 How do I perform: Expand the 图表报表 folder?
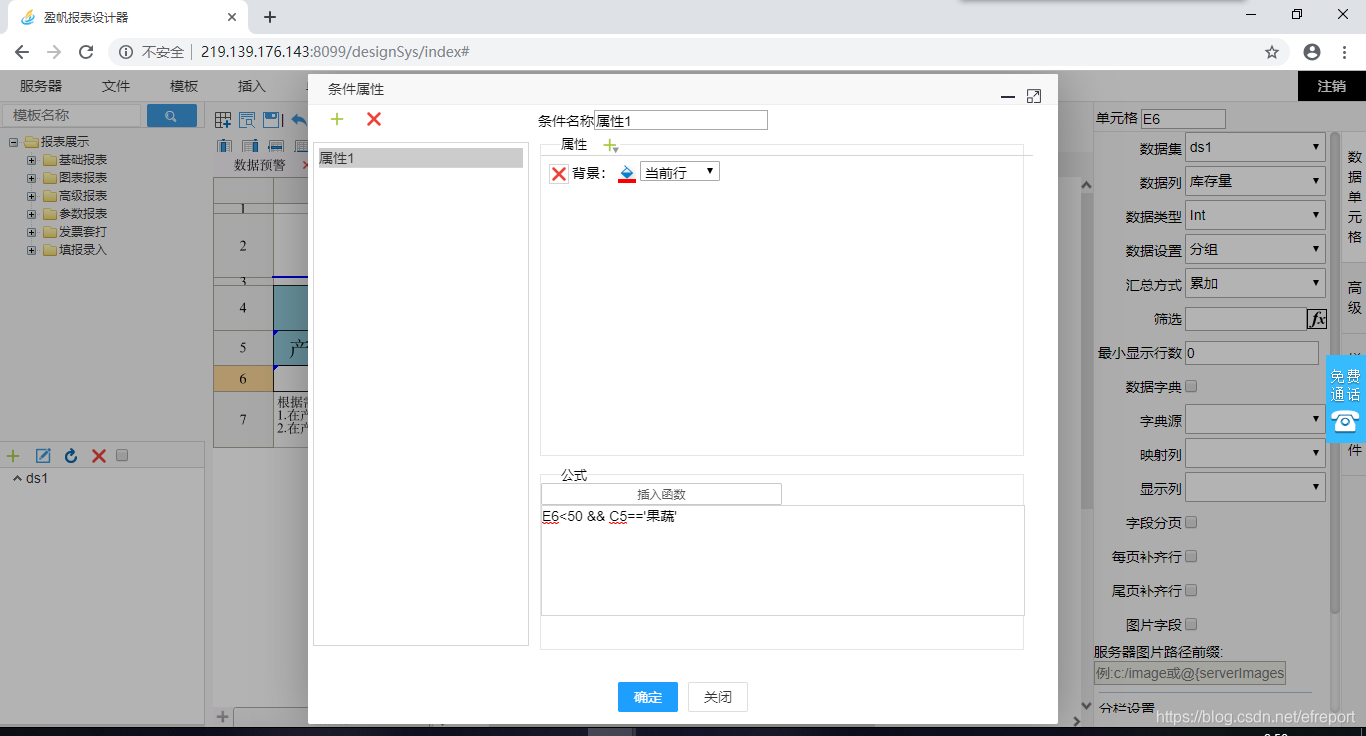[32, 178]
